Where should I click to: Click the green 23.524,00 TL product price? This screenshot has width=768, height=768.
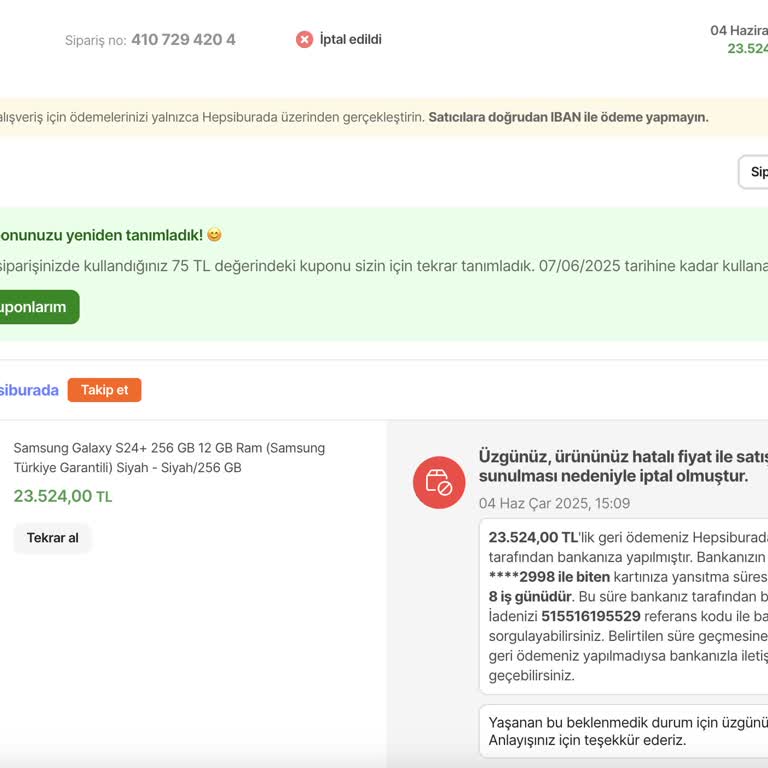(x=63, y=496)
